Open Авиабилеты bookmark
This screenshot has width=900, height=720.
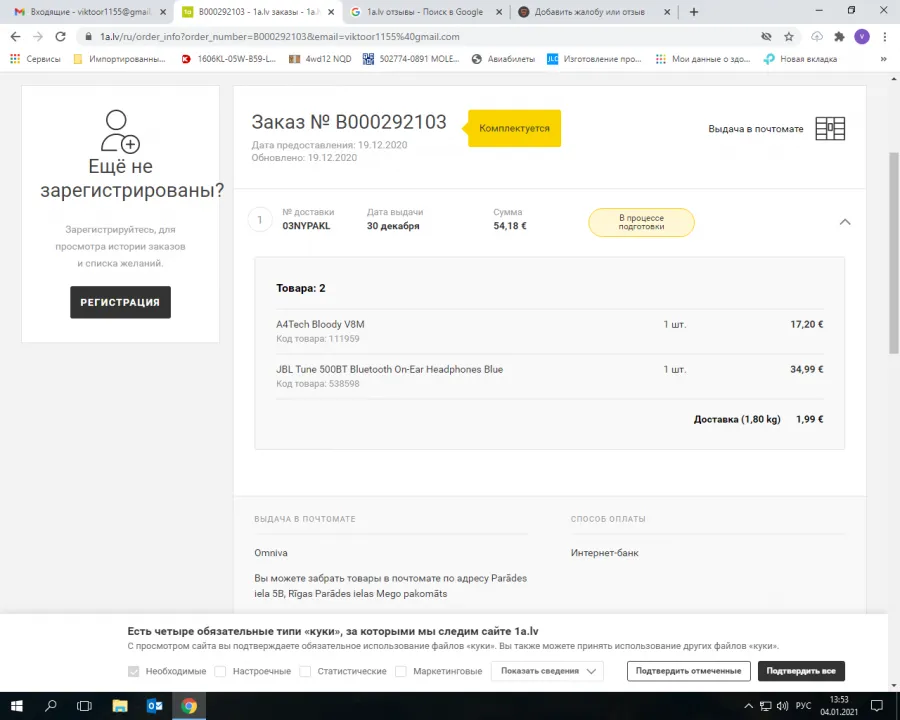click(503, 59)
